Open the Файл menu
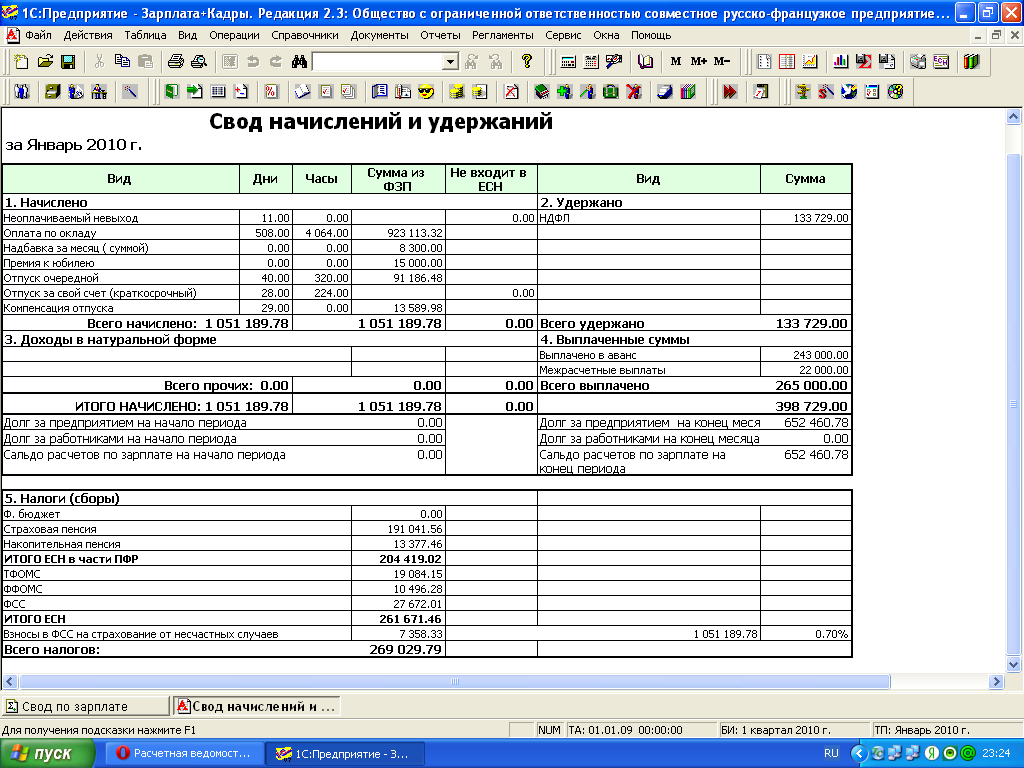Image resolution: width=1024 pixels, height=768 pixels. [38, 35]
